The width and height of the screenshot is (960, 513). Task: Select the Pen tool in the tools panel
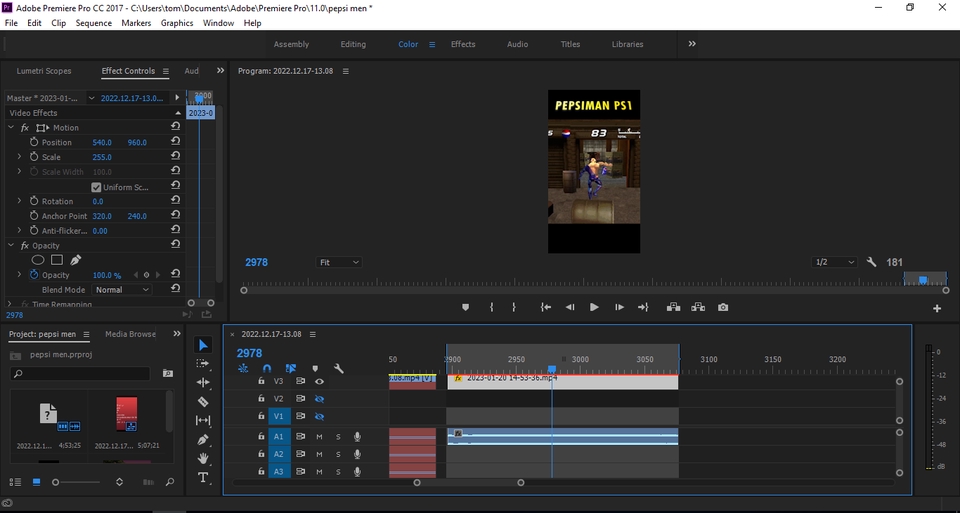[203, 439]
